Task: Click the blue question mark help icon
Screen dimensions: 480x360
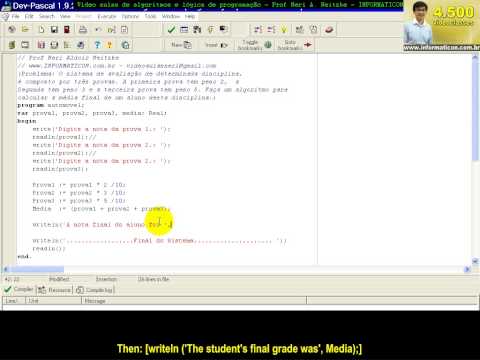Action: [x=97, y=45]
